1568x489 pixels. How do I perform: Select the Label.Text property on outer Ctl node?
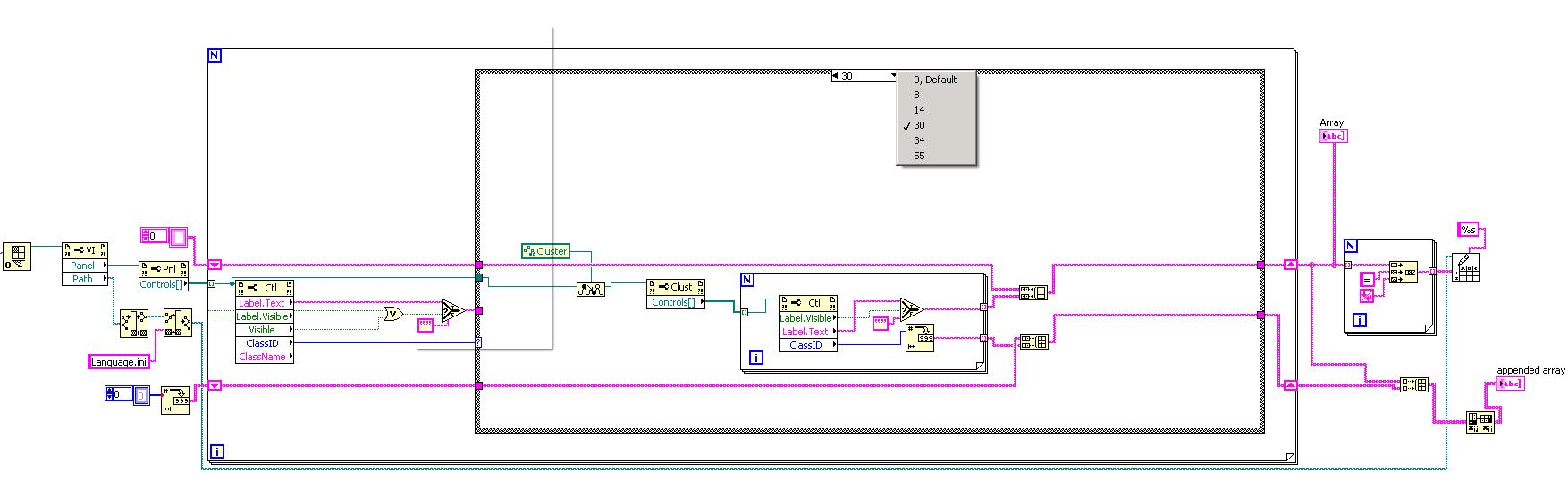tap(265, 303)
